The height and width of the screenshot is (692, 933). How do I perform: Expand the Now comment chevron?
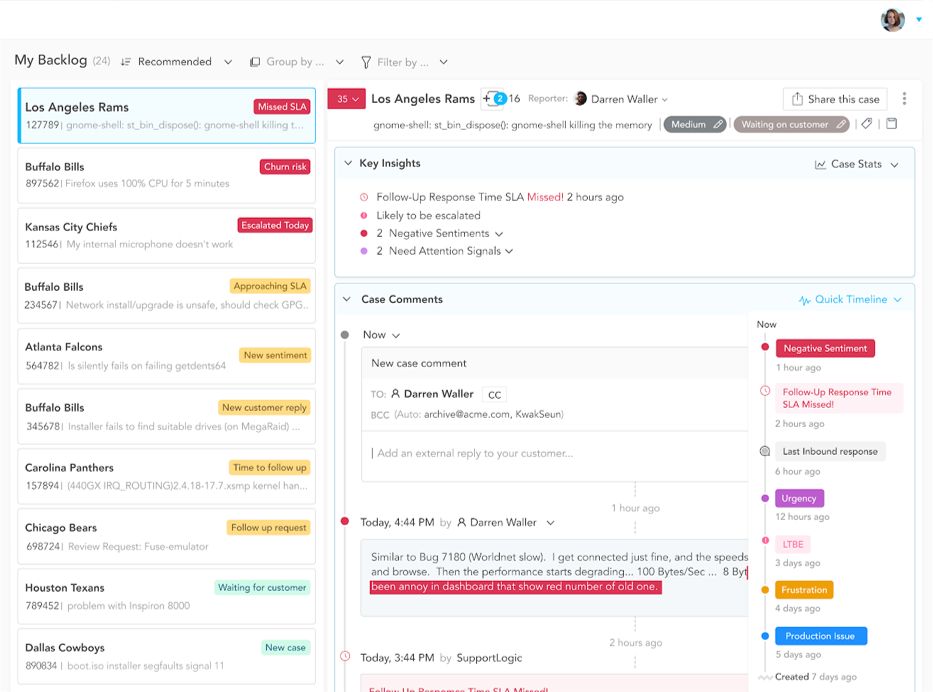pos(396,336)
